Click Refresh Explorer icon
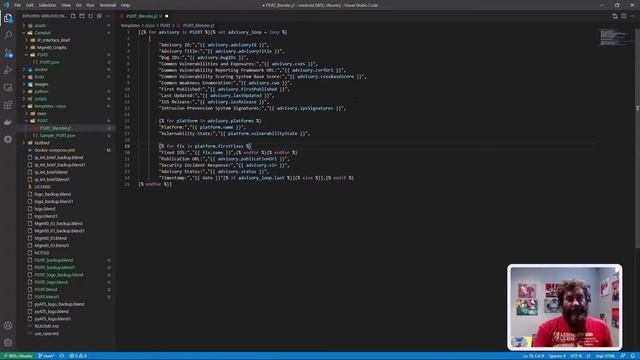The width and height of the screenshot is (640, 360). 91,16
